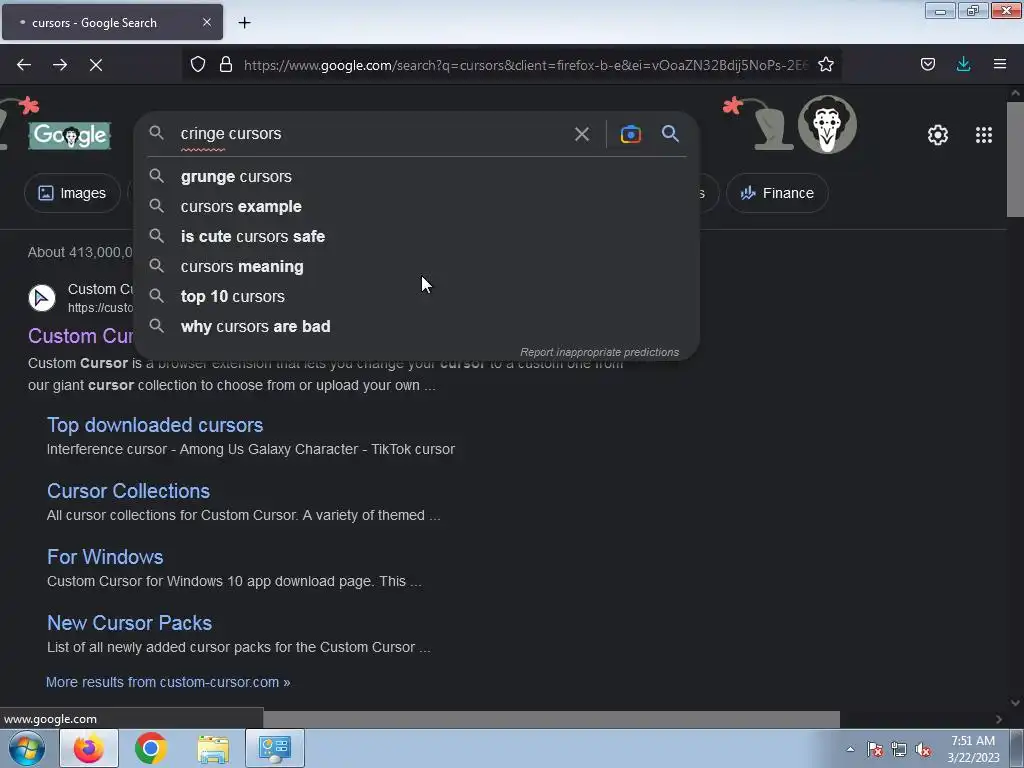The height and width of the screenshot is (768, 1024).
Task: Click the vertical page scrollbar thumb
Action: [1015, 160]
